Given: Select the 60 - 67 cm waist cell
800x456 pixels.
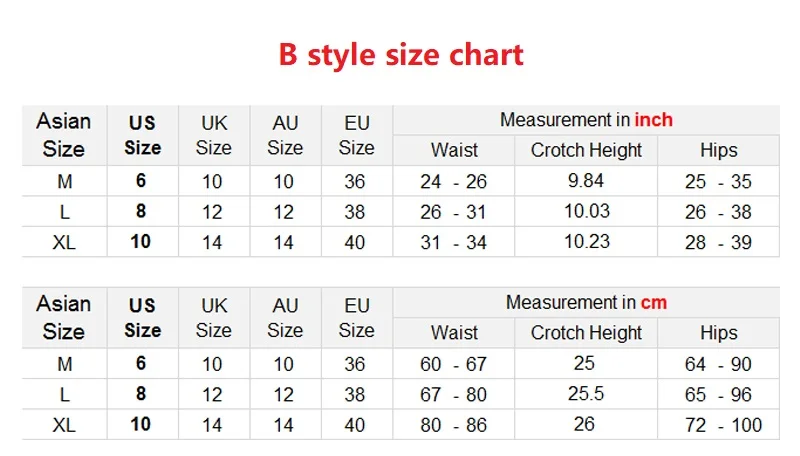Looking at the screenshot, I should pyautogui.click(x=454, y=364).
